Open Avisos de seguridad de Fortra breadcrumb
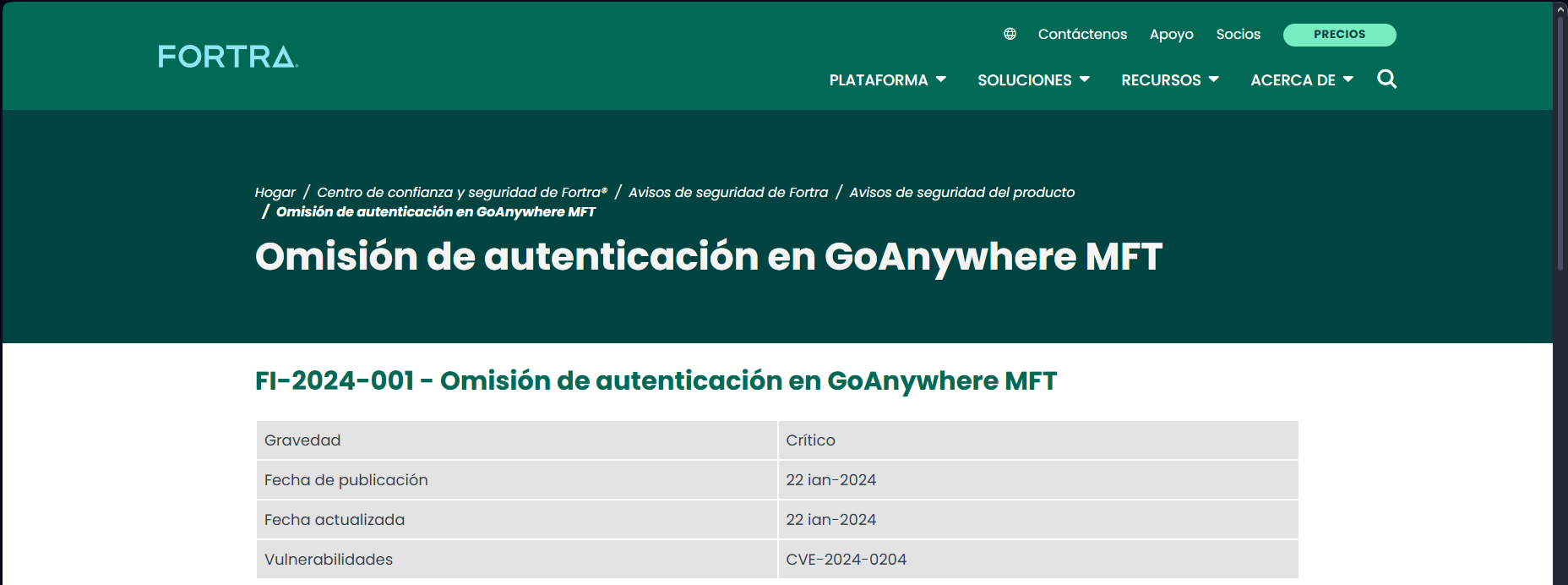1568x585 pixels. point(728,192)
